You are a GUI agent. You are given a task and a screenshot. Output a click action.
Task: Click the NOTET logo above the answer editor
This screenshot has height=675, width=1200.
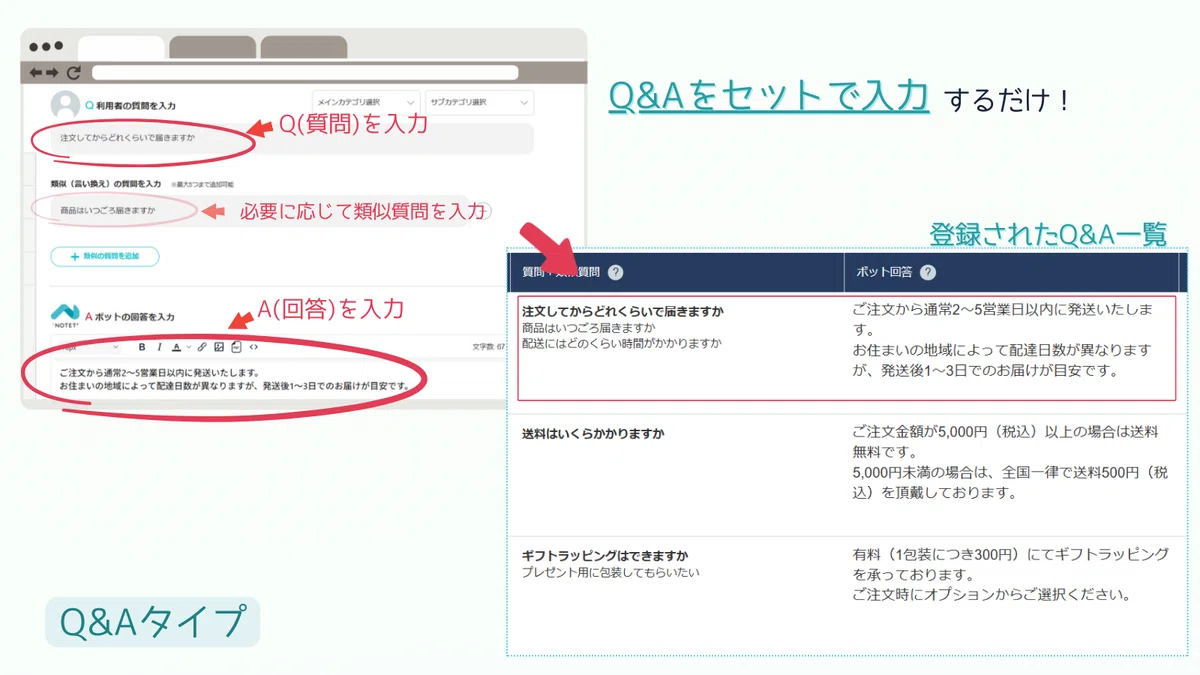click(65, 317)
